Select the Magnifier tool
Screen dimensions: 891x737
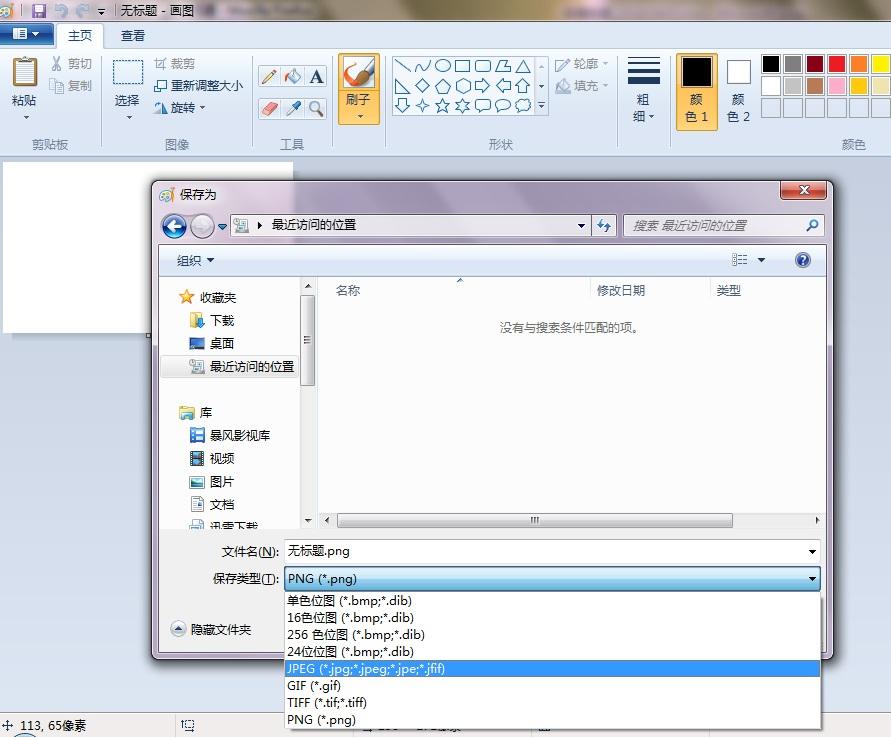pos(317,108)
